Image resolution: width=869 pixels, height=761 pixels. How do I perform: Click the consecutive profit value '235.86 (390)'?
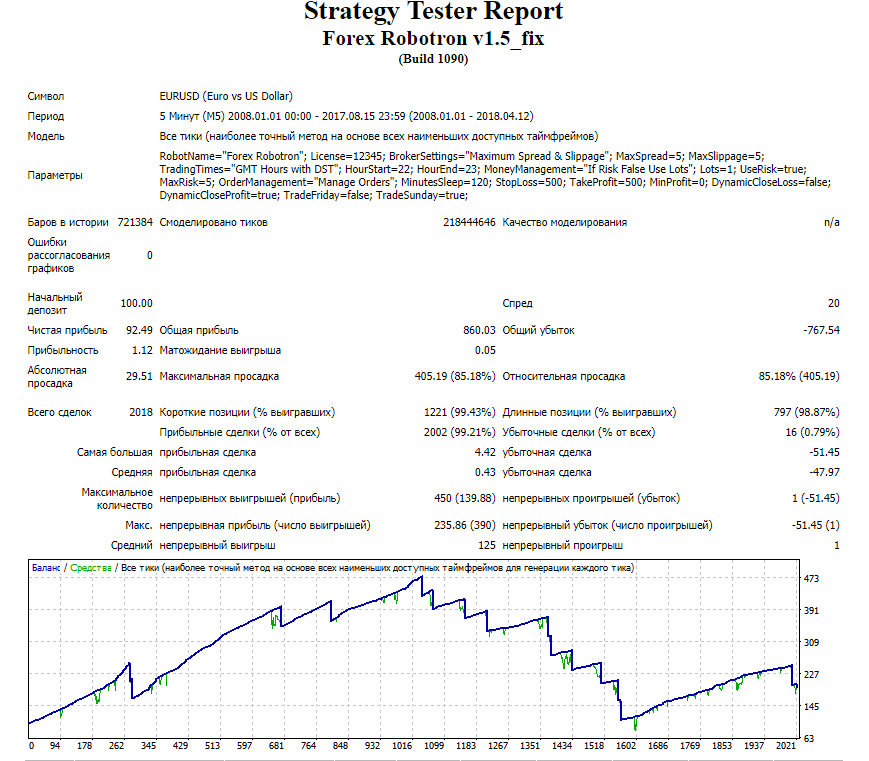[x=464, y=525]
